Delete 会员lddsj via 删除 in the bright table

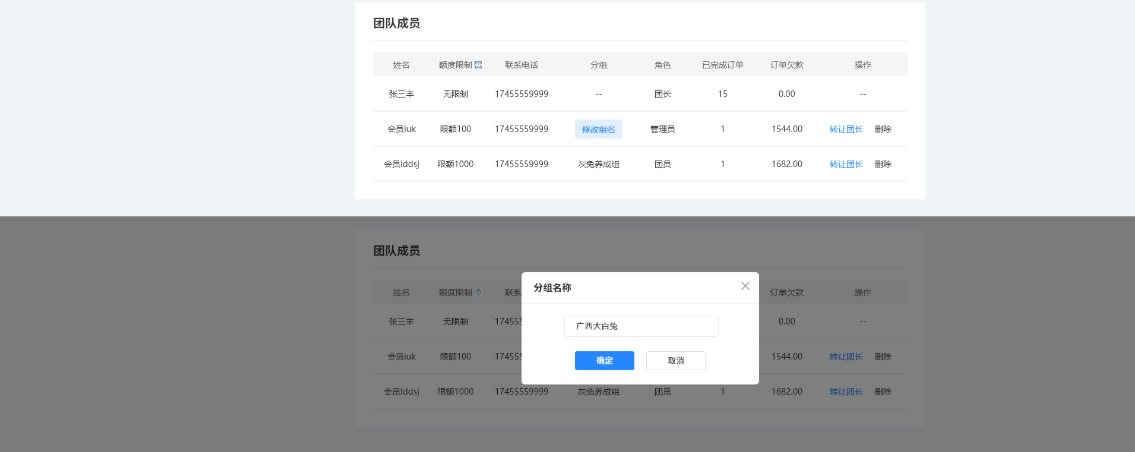(883, 164)
